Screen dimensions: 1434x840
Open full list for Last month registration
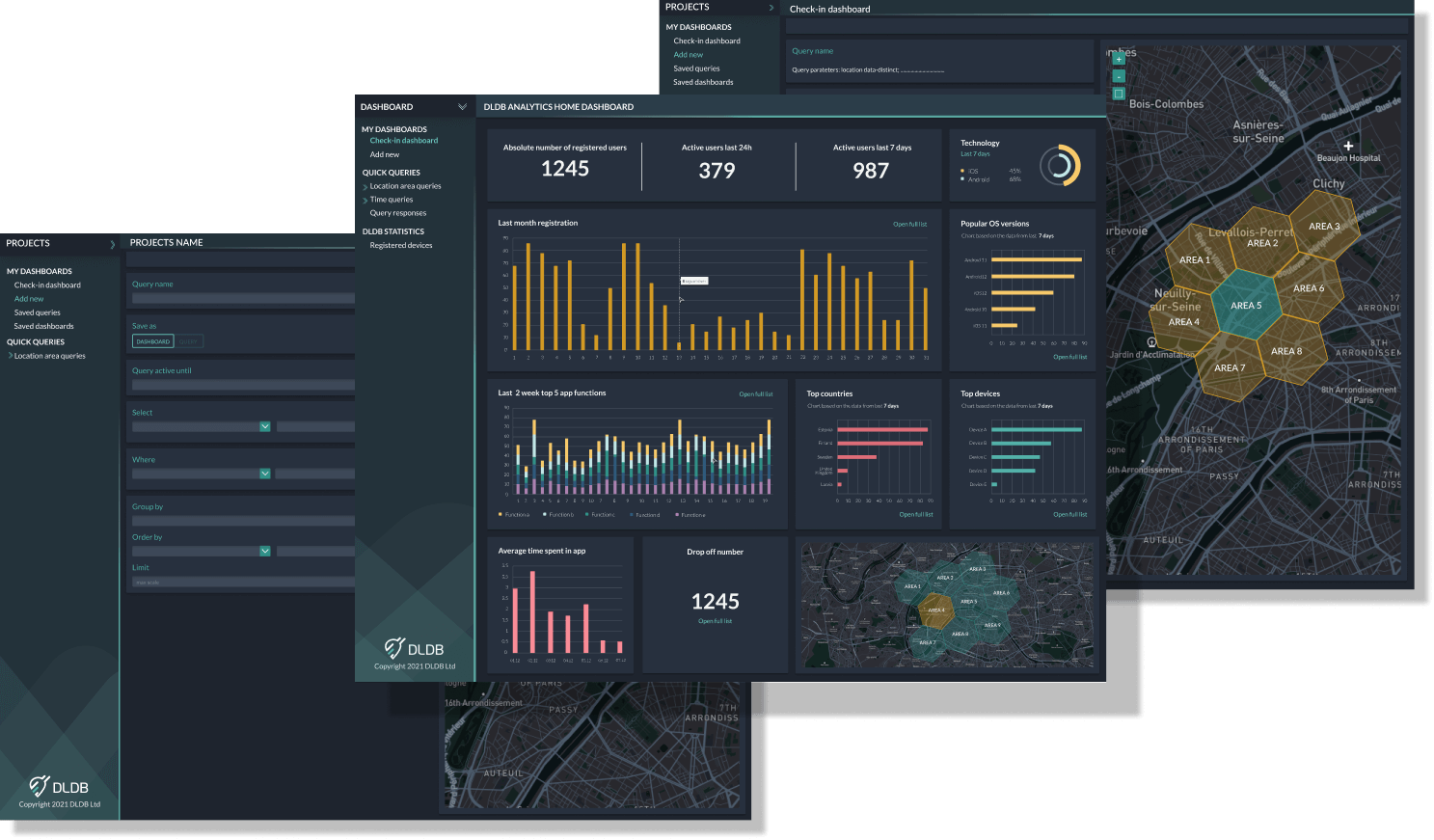pyautogui.click(x=909, y=224)
